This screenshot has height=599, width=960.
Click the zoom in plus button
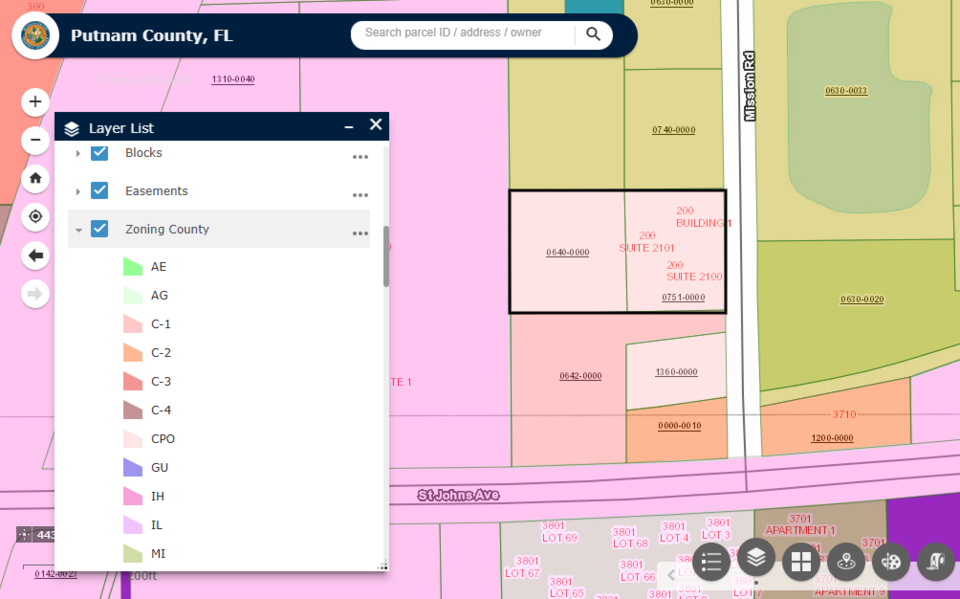35,102
